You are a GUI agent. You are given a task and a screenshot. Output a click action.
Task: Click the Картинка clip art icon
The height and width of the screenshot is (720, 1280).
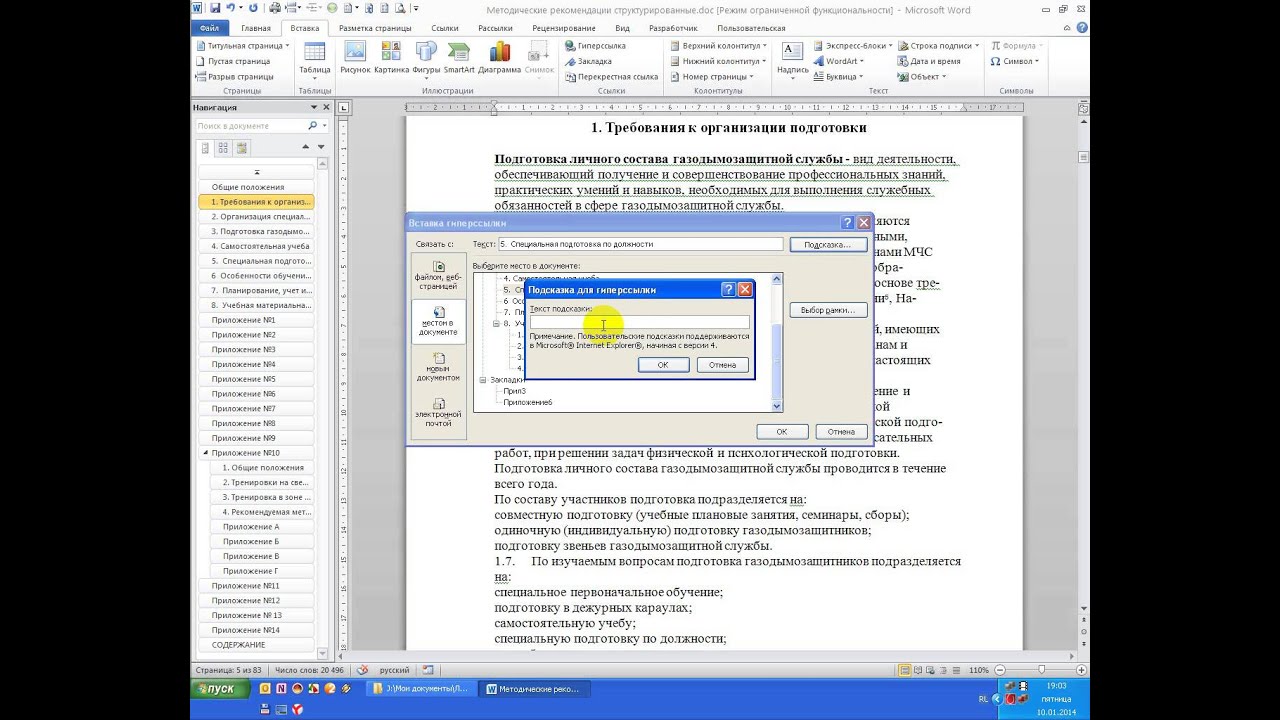click(391, 58)
